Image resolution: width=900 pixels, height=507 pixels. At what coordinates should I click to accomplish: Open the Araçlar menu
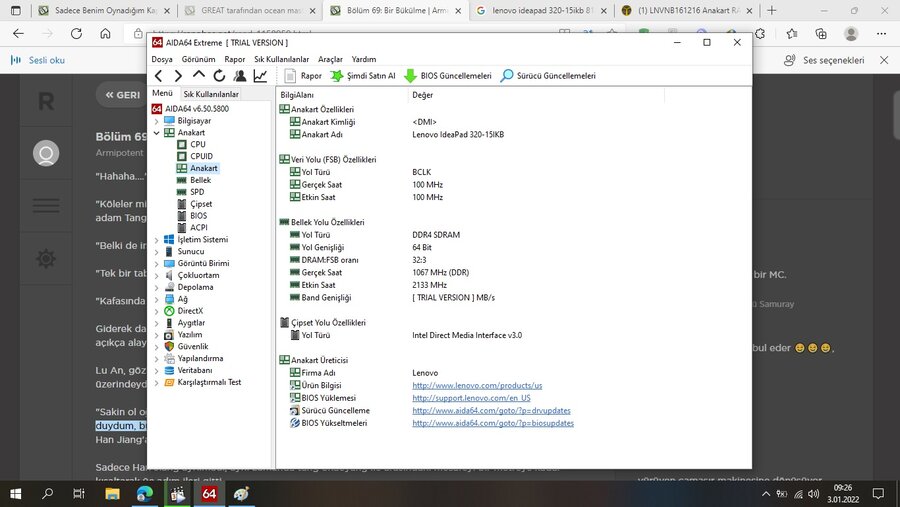point(330,59)
